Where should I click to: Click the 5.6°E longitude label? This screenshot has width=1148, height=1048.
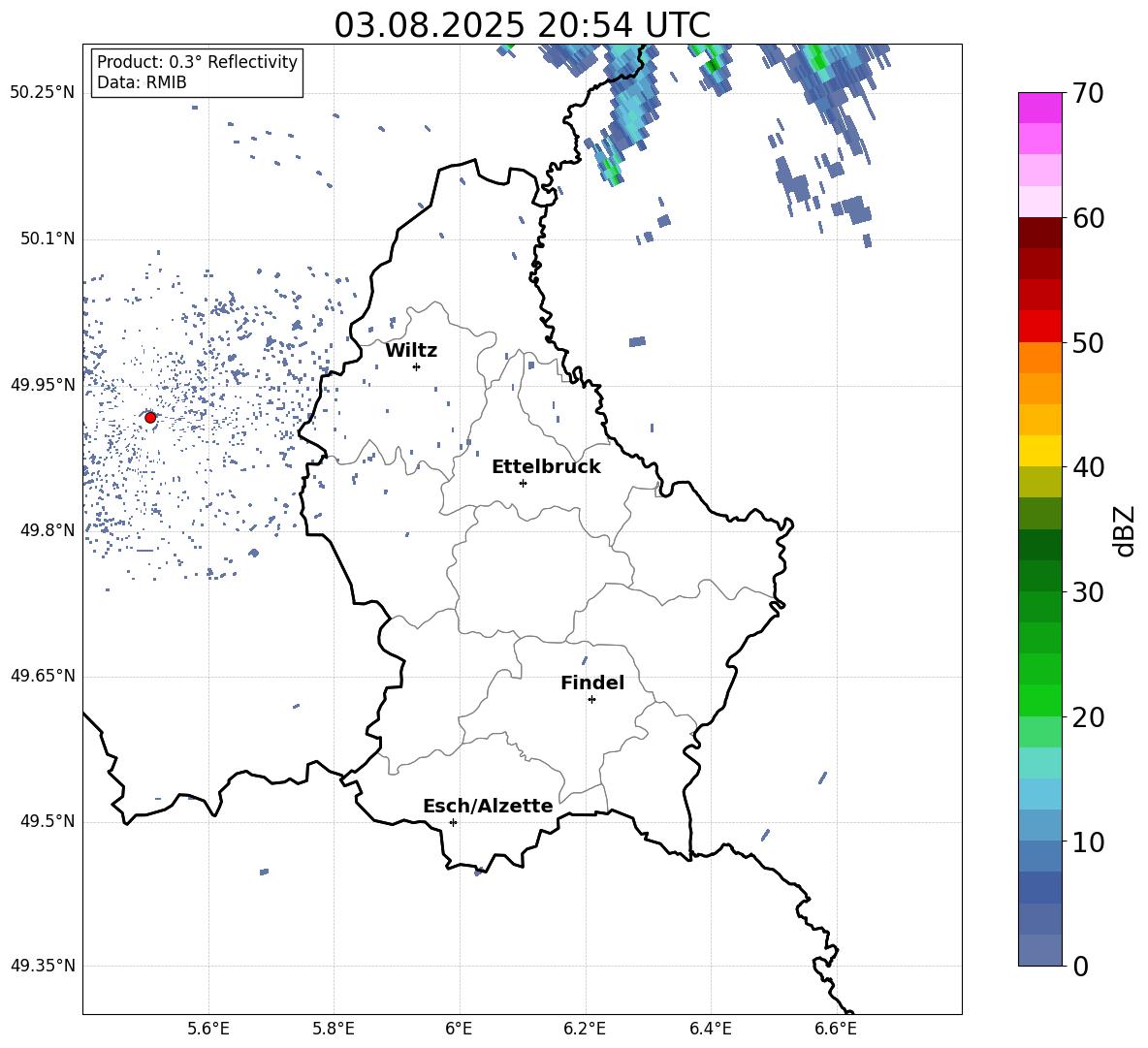(208, 1029)
